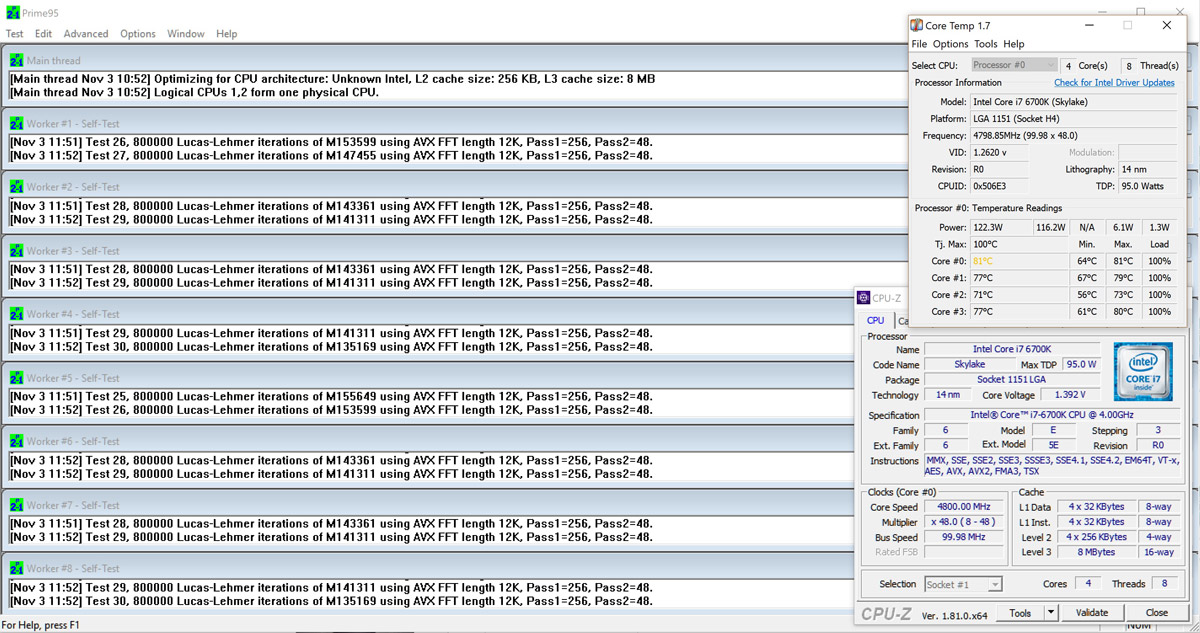Open the Options menu in Core Temp
The image size is (1200, 633).
click(950, 44)
